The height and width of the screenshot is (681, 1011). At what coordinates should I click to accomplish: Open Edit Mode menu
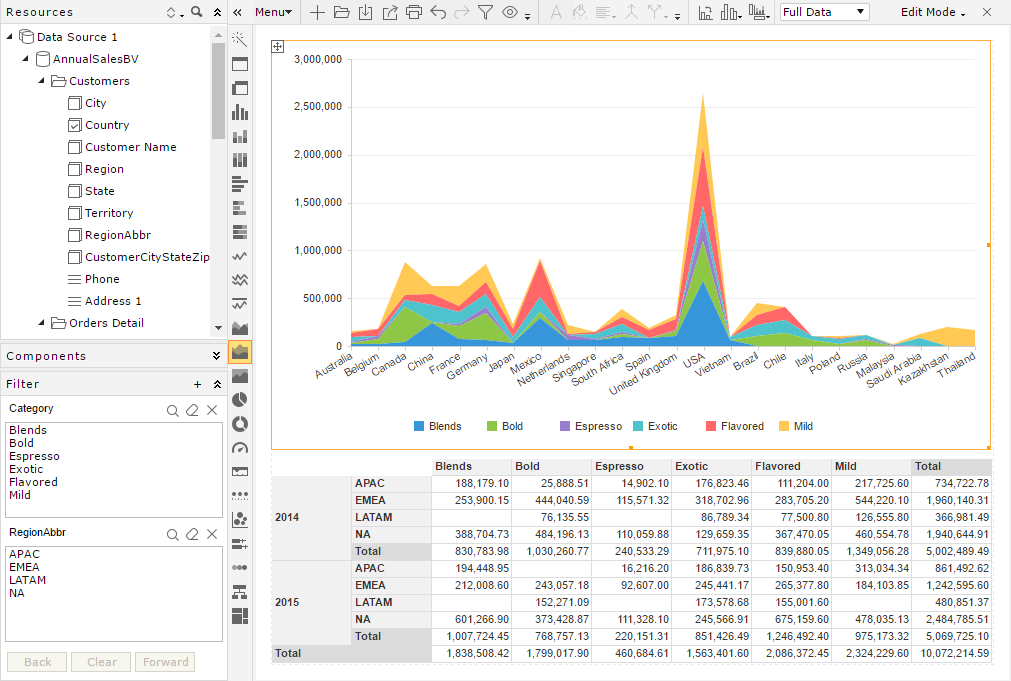(x=933, y=12)
